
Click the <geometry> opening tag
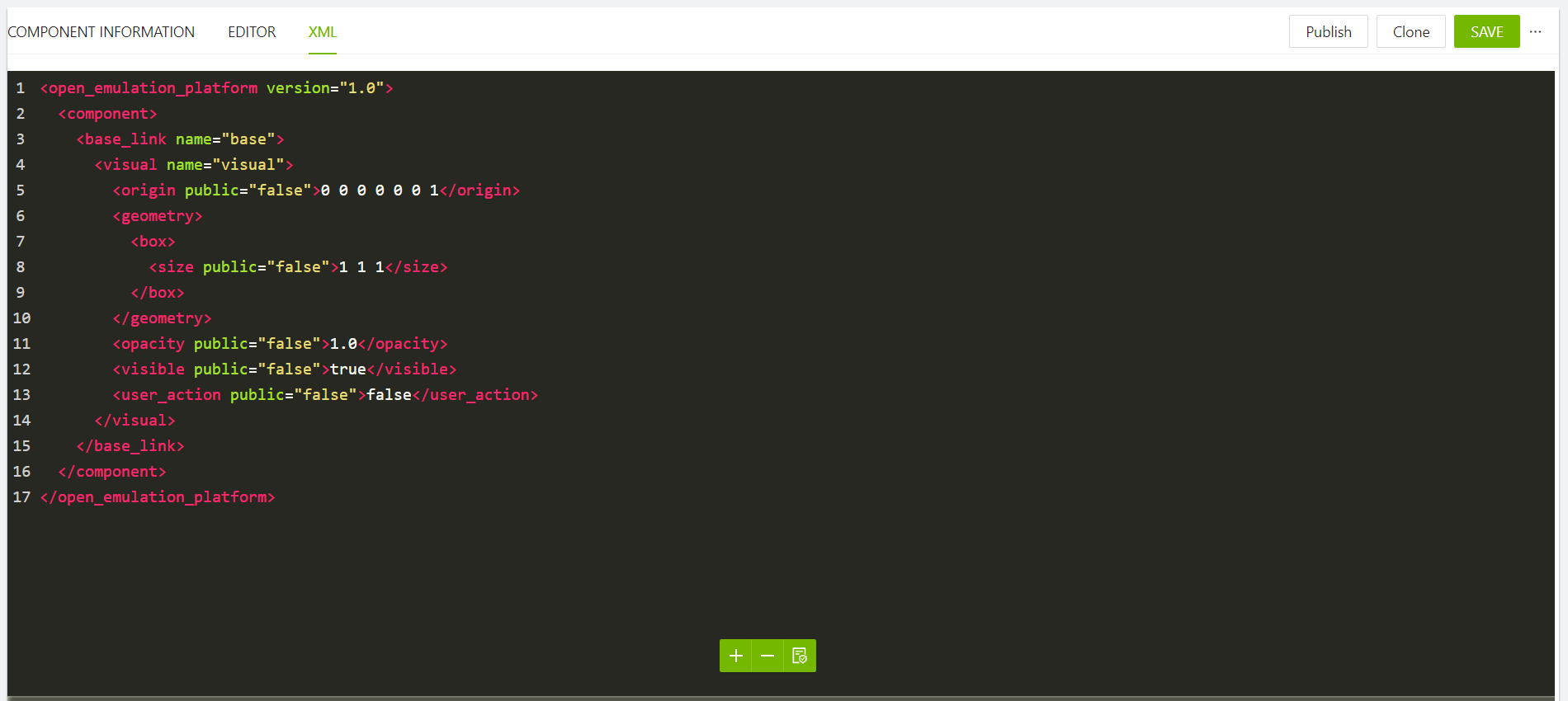pos(158,215)
